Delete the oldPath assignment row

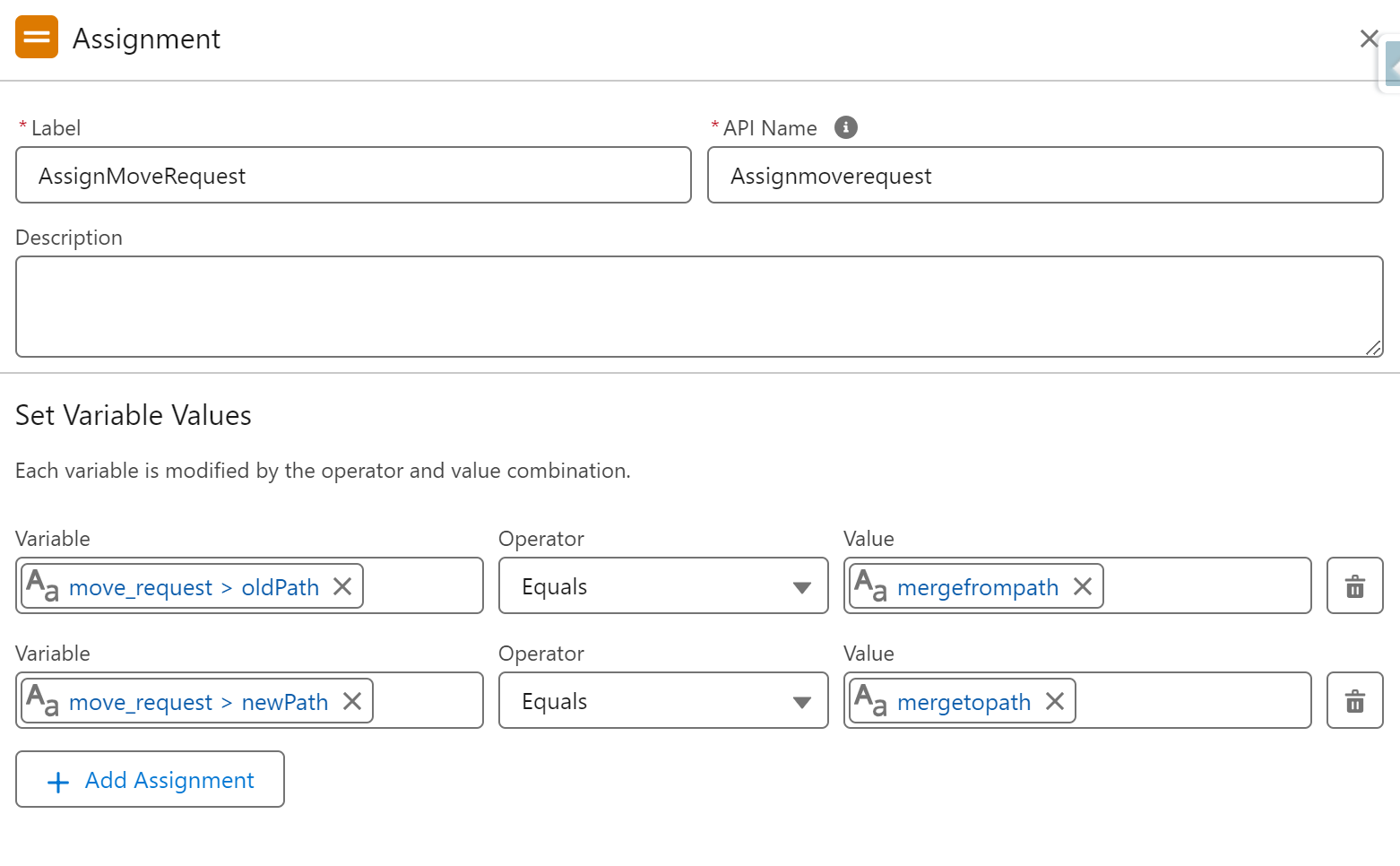coord(1355,585)
